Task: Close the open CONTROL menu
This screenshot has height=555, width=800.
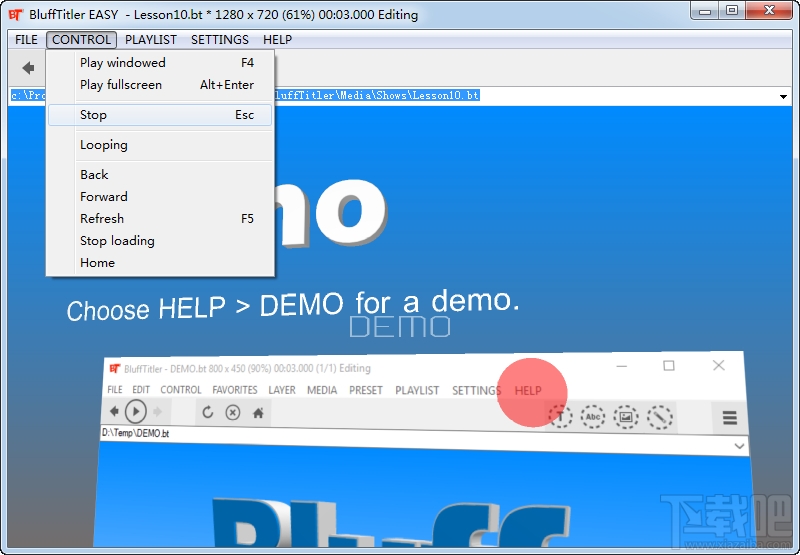Action: [81, 40]
